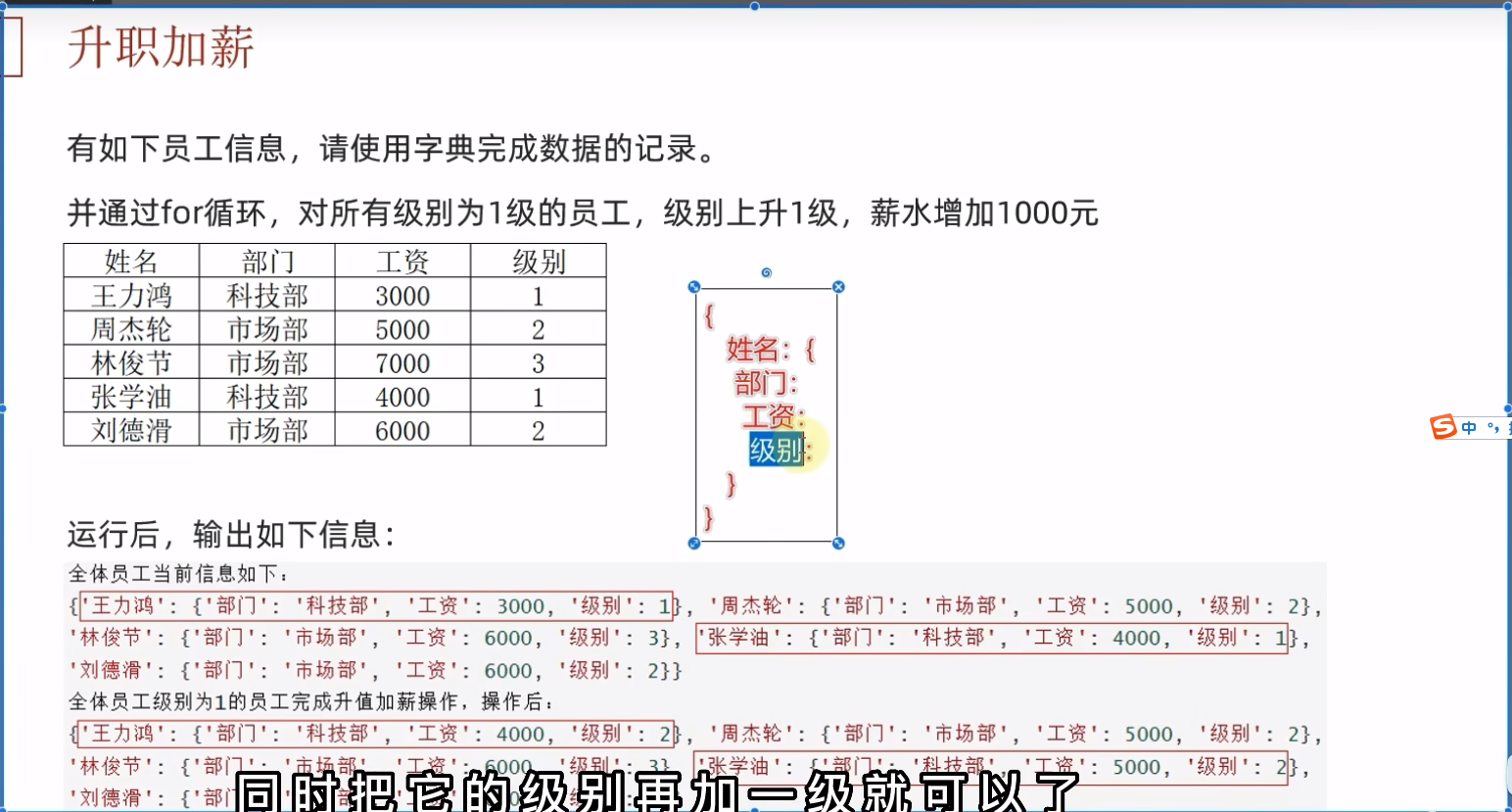Grab the rotation handle above the selected text box

point(767,272)
